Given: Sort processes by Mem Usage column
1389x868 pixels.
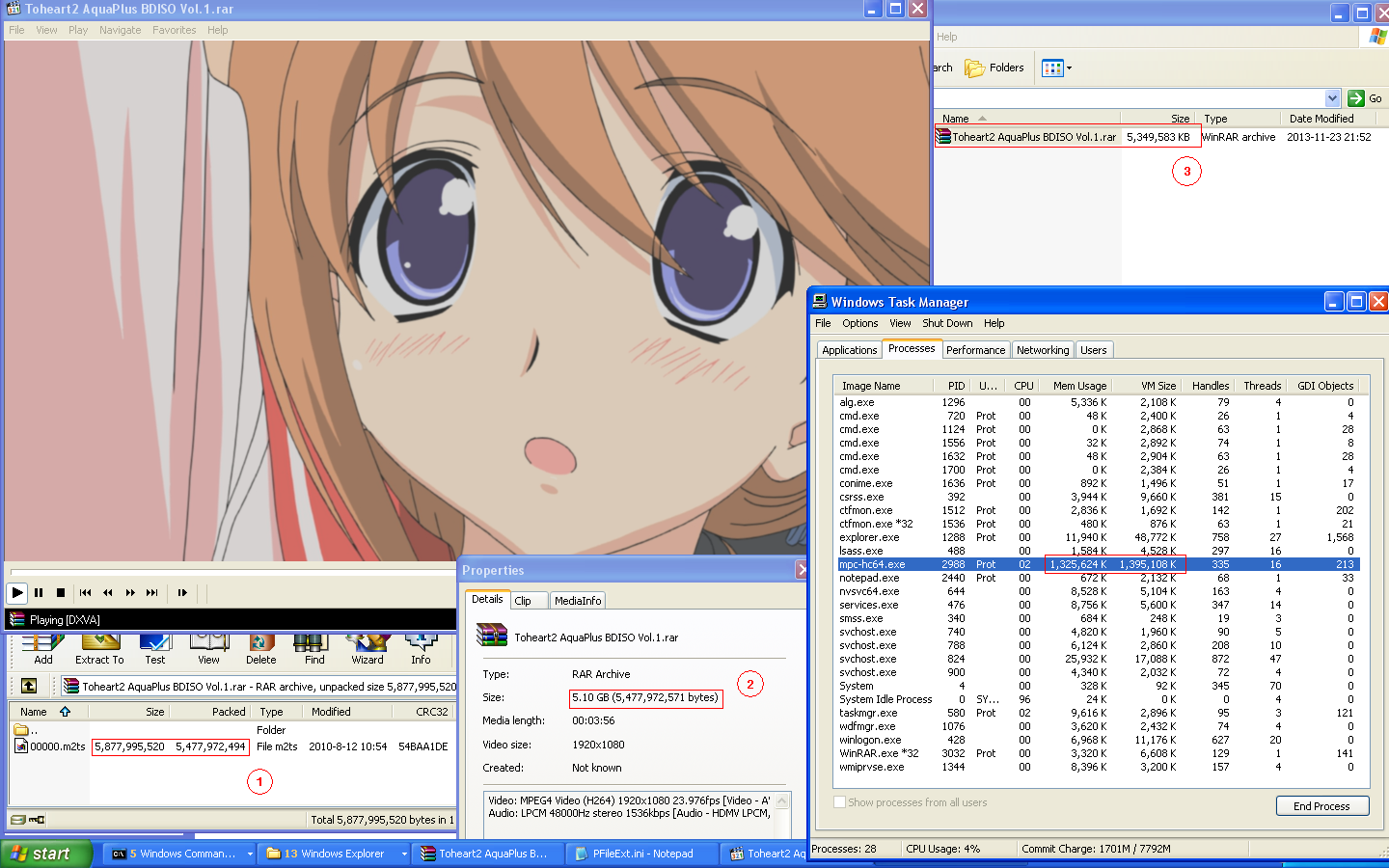Looking at the screenshot, I should 1076,386.
